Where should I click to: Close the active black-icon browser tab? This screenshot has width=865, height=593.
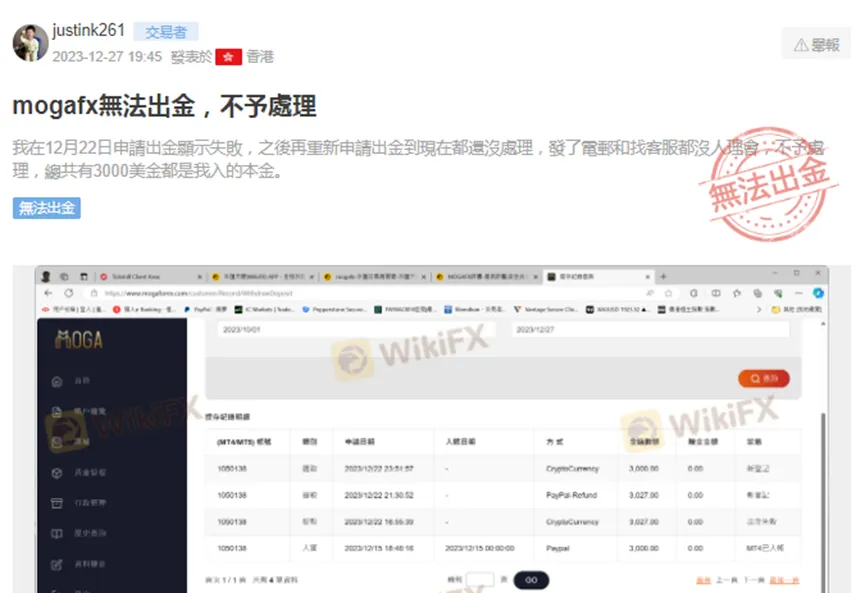click(x=648, y=276)
